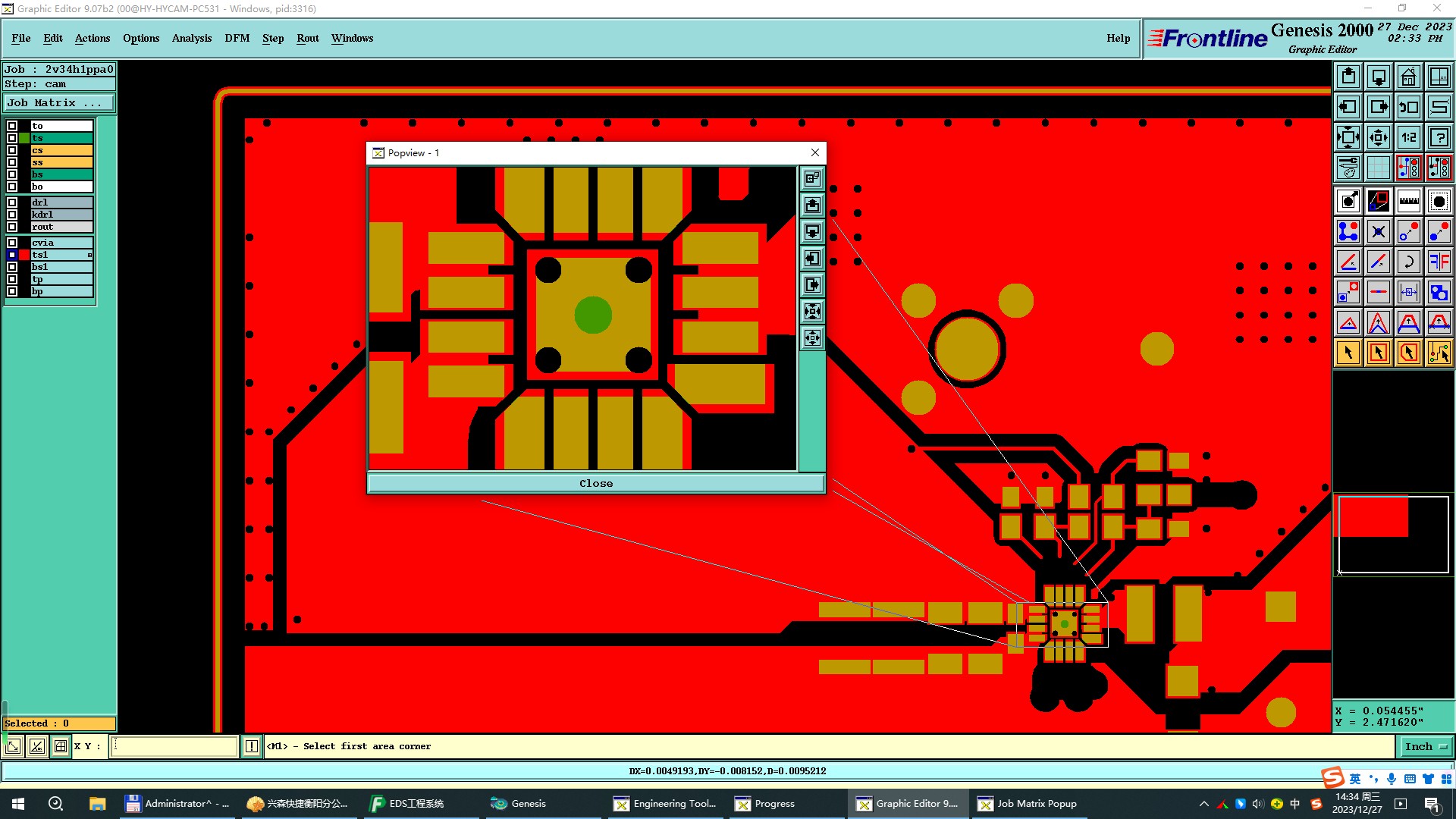Select the rotate feature tool
The image size is (1456, 819).
coord(1408,262)
